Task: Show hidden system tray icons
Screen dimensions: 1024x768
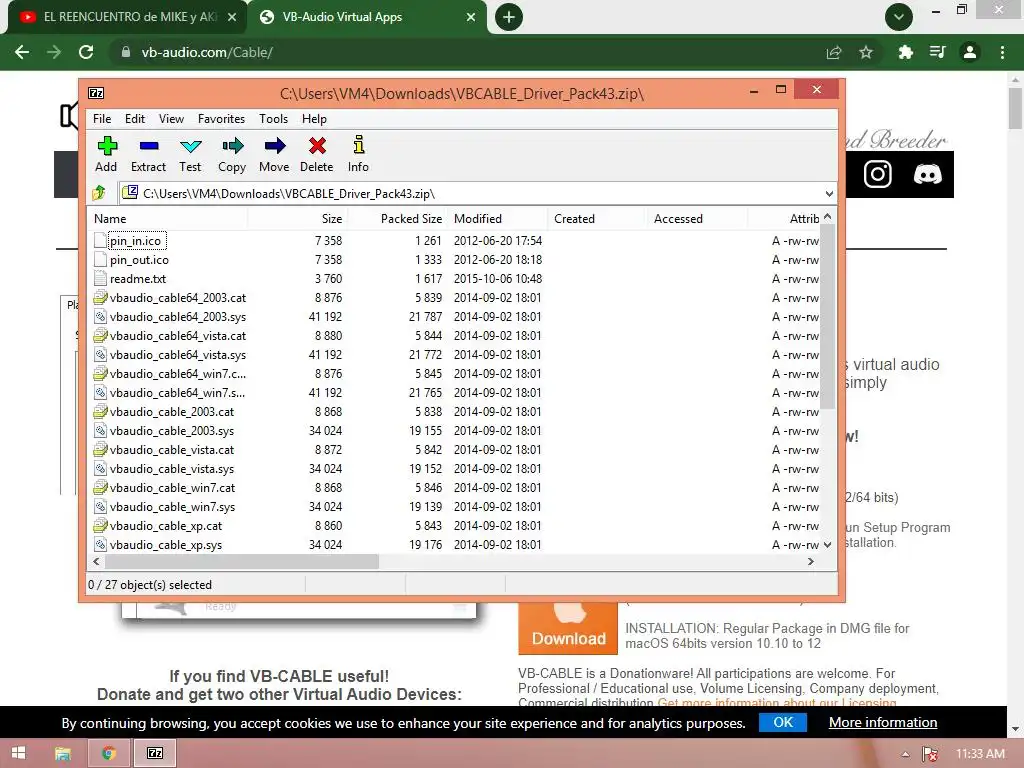Action: [x=905, y=754]
